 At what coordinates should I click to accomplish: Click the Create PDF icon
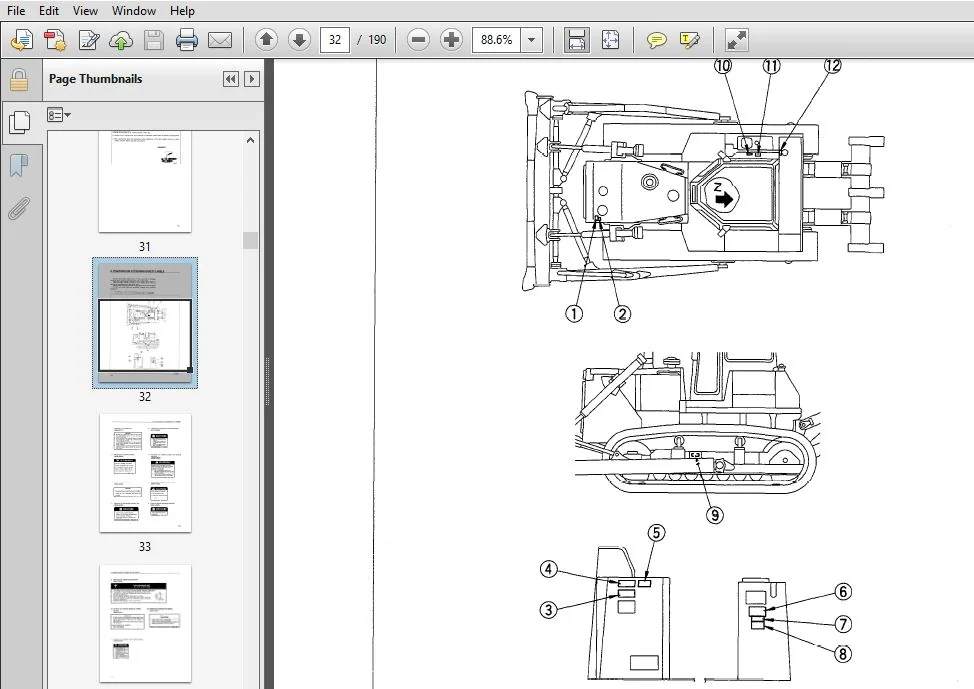pyautogui.click(x=55, y=40)
